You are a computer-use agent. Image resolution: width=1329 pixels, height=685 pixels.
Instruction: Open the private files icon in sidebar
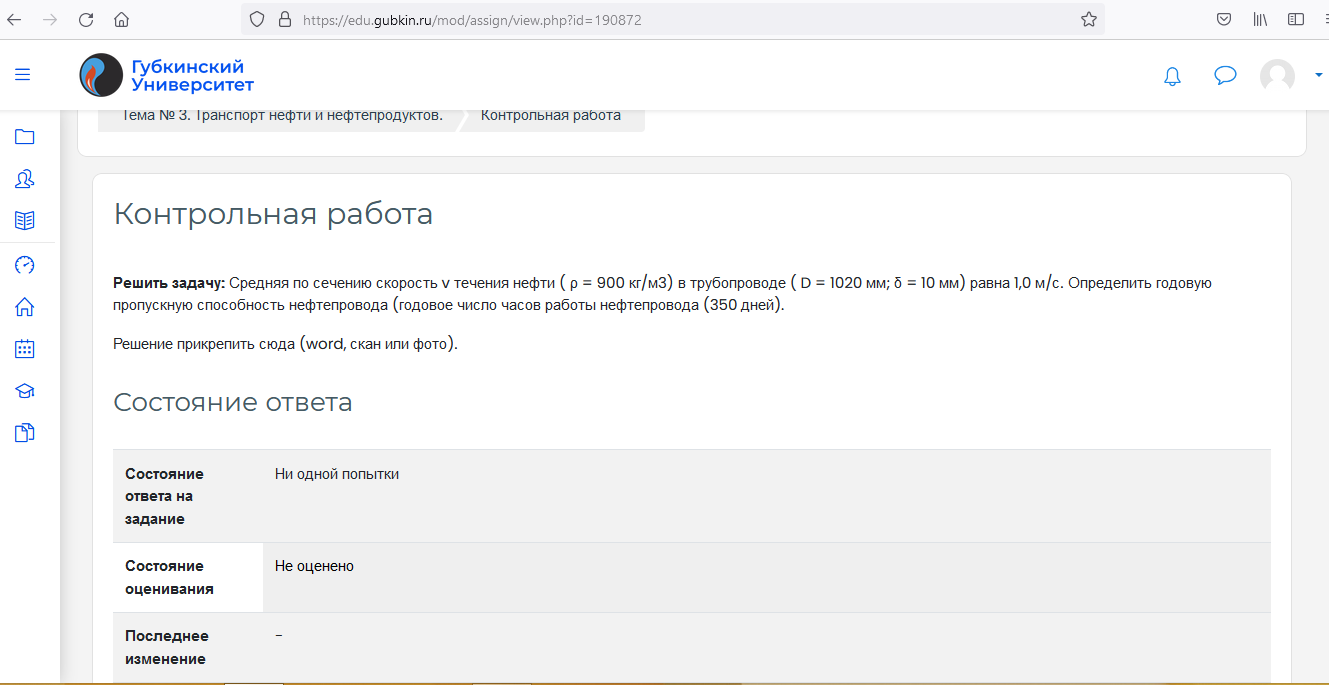25,433
